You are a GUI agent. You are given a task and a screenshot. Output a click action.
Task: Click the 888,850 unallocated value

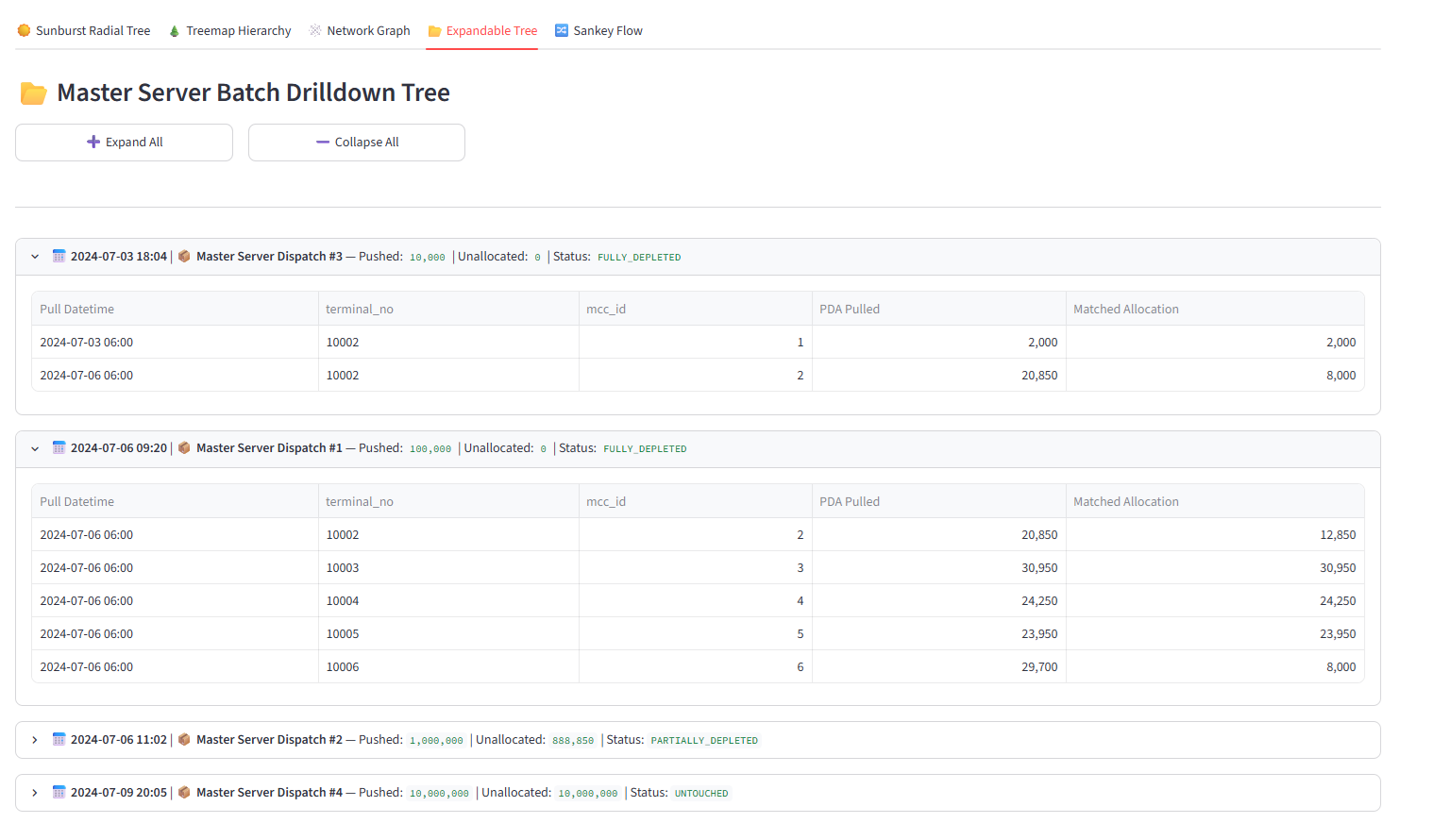click(573, 741)
